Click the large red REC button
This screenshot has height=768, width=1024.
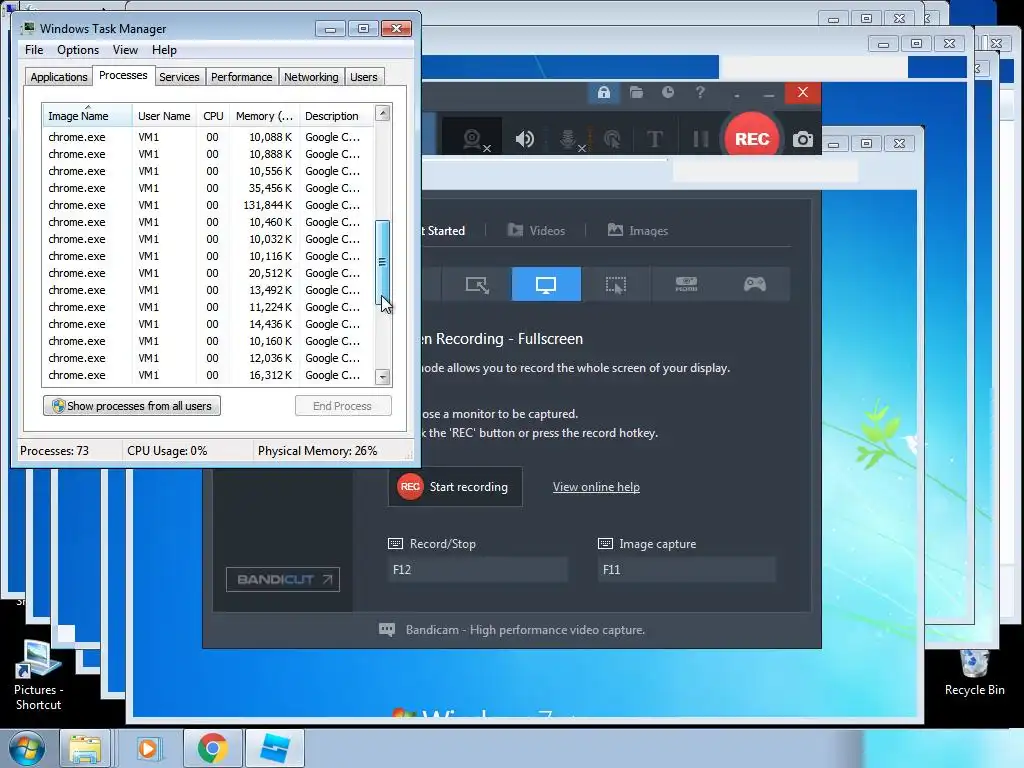(752, 138)
